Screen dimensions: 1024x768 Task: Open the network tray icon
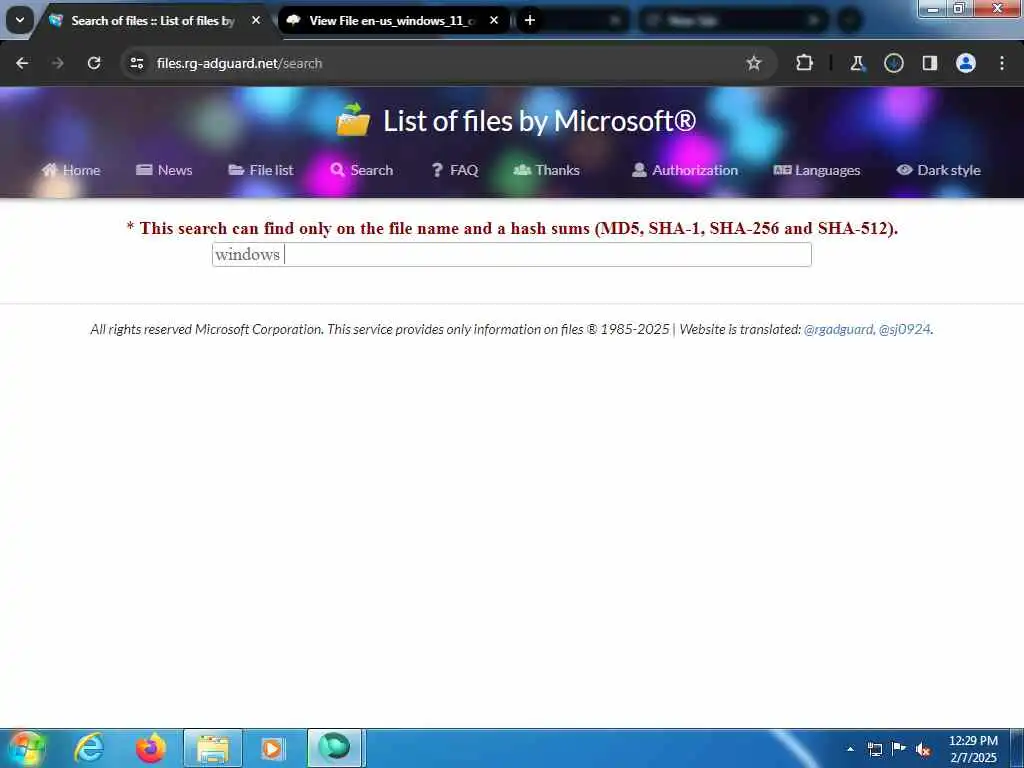pos(874,749)
